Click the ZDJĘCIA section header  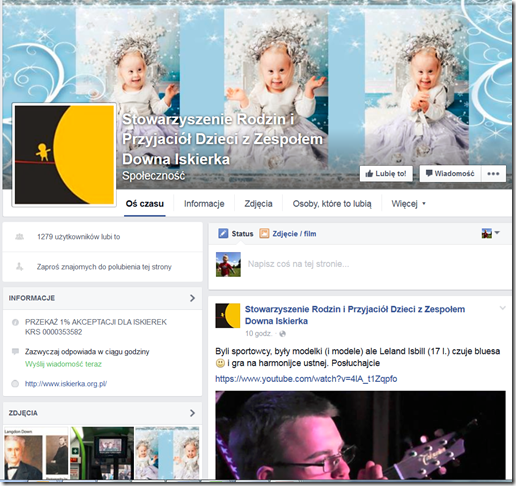[x=103, y=413]
